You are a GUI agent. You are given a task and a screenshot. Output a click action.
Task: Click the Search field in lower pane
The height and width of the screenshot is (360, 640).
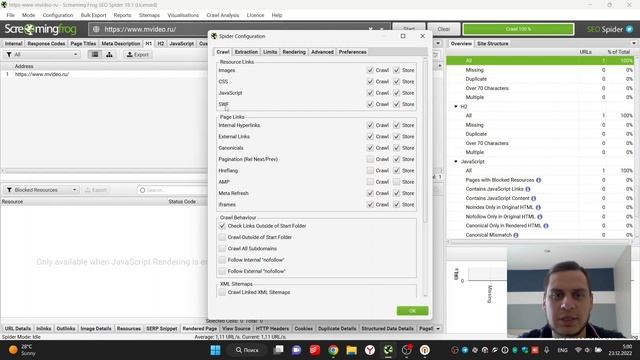click(173, 190)
